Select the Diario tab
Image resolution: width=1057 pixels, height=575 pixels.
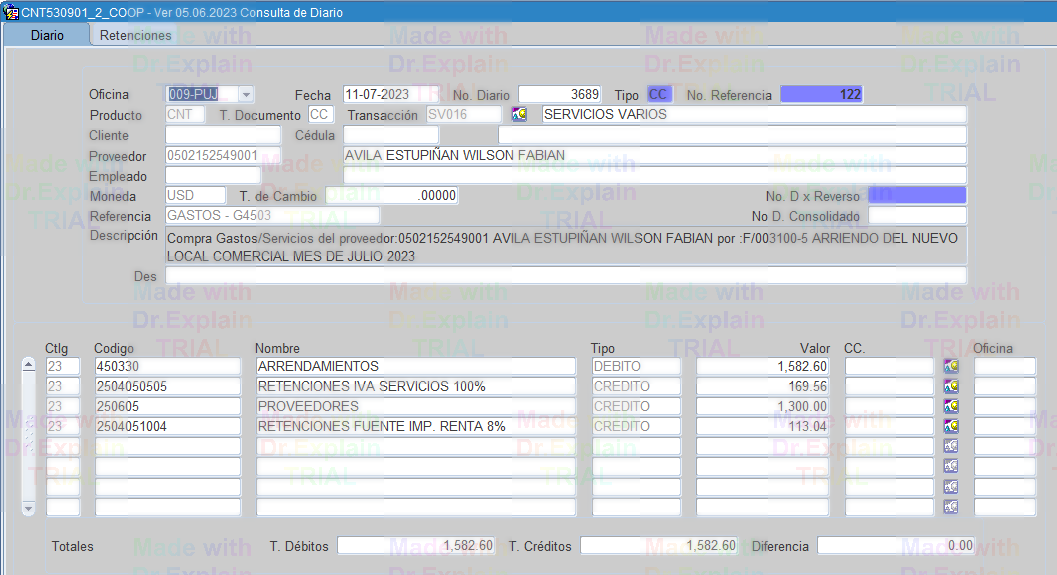[47, 35]
